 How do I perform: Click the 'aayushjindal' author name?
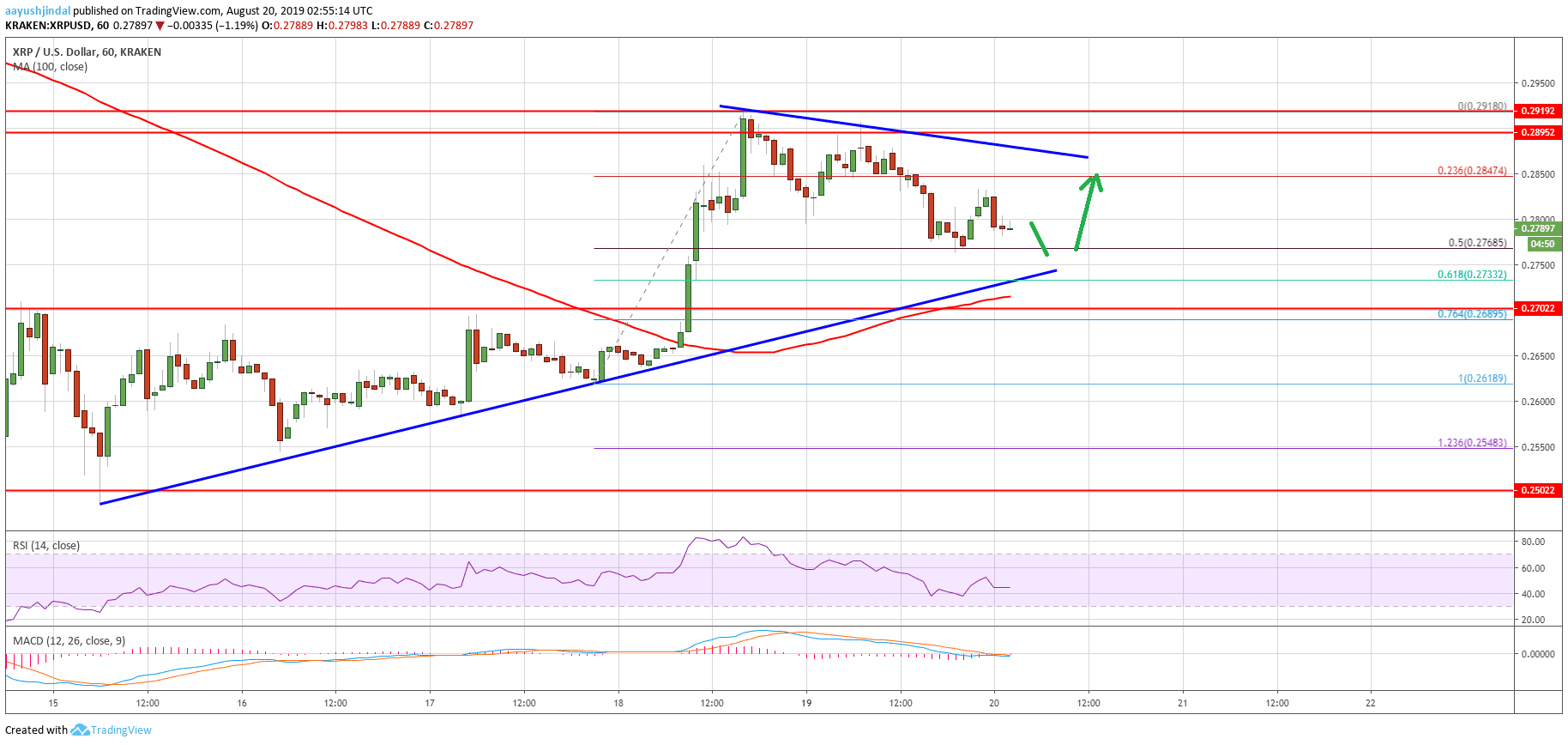point(38,10)
